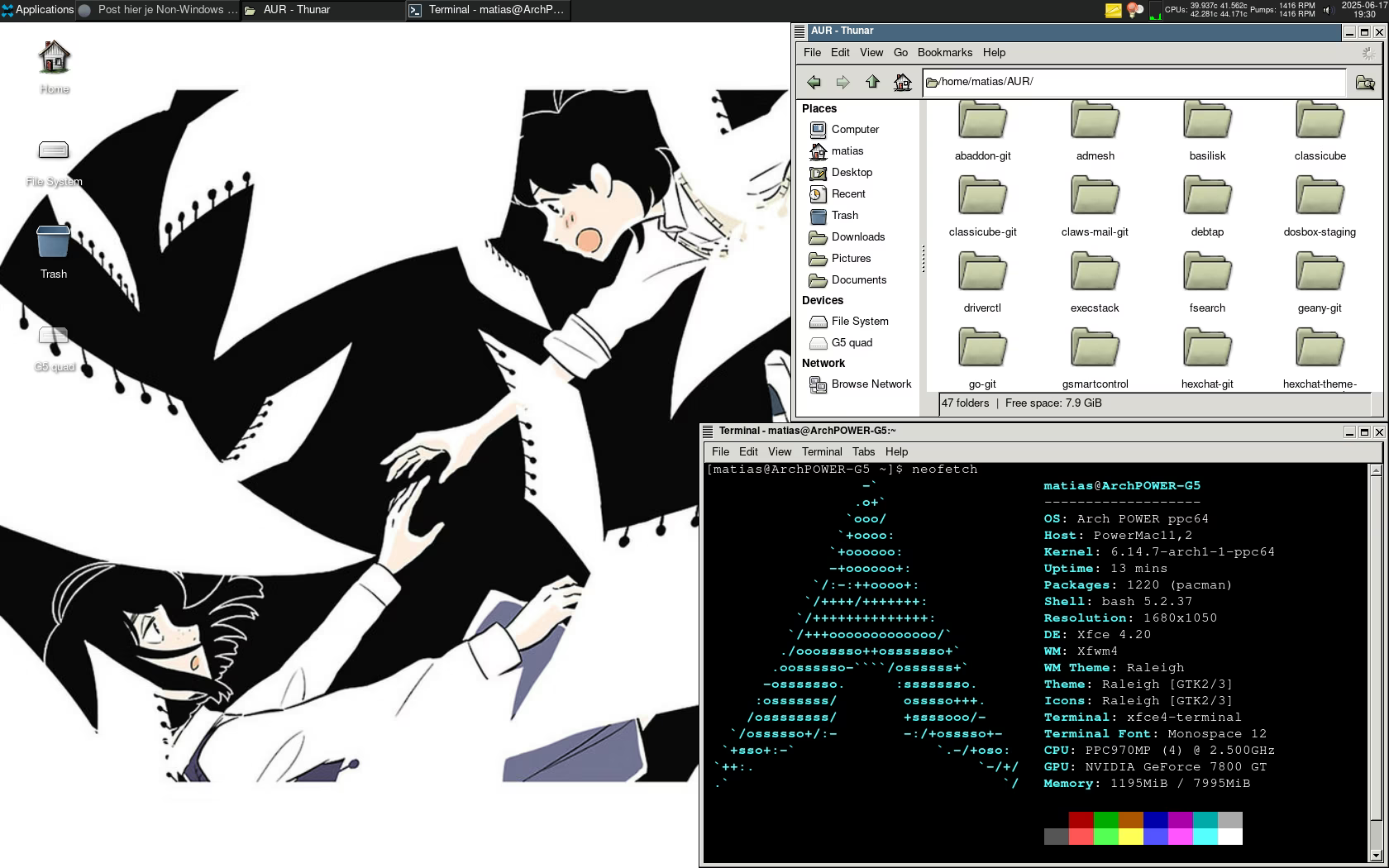1389x868 pixels.
Task: Open the Terminal menu in the terminal window
Action: coord(822,451)
